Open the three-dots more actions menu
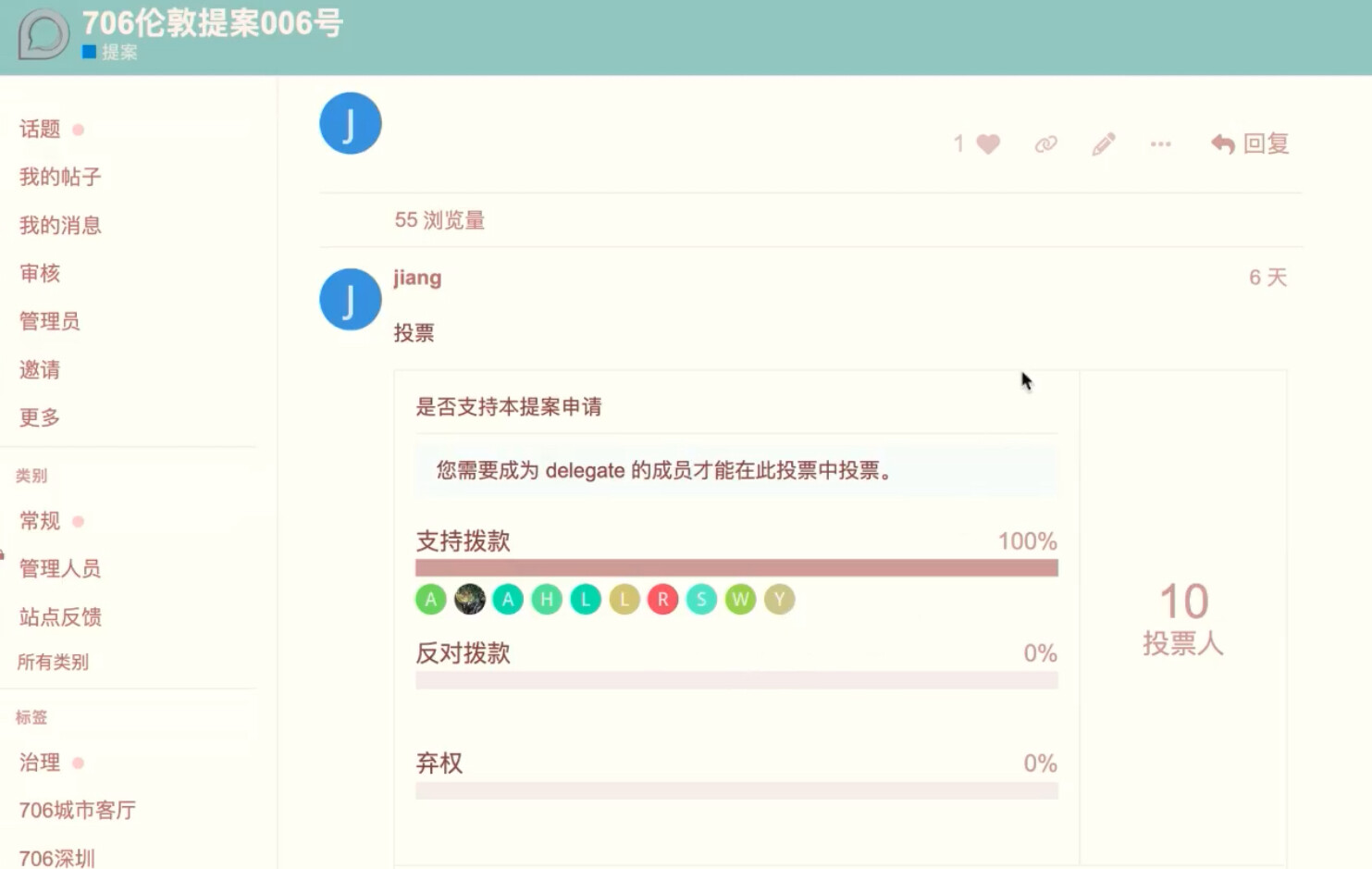 click(x=1160, y=144)
